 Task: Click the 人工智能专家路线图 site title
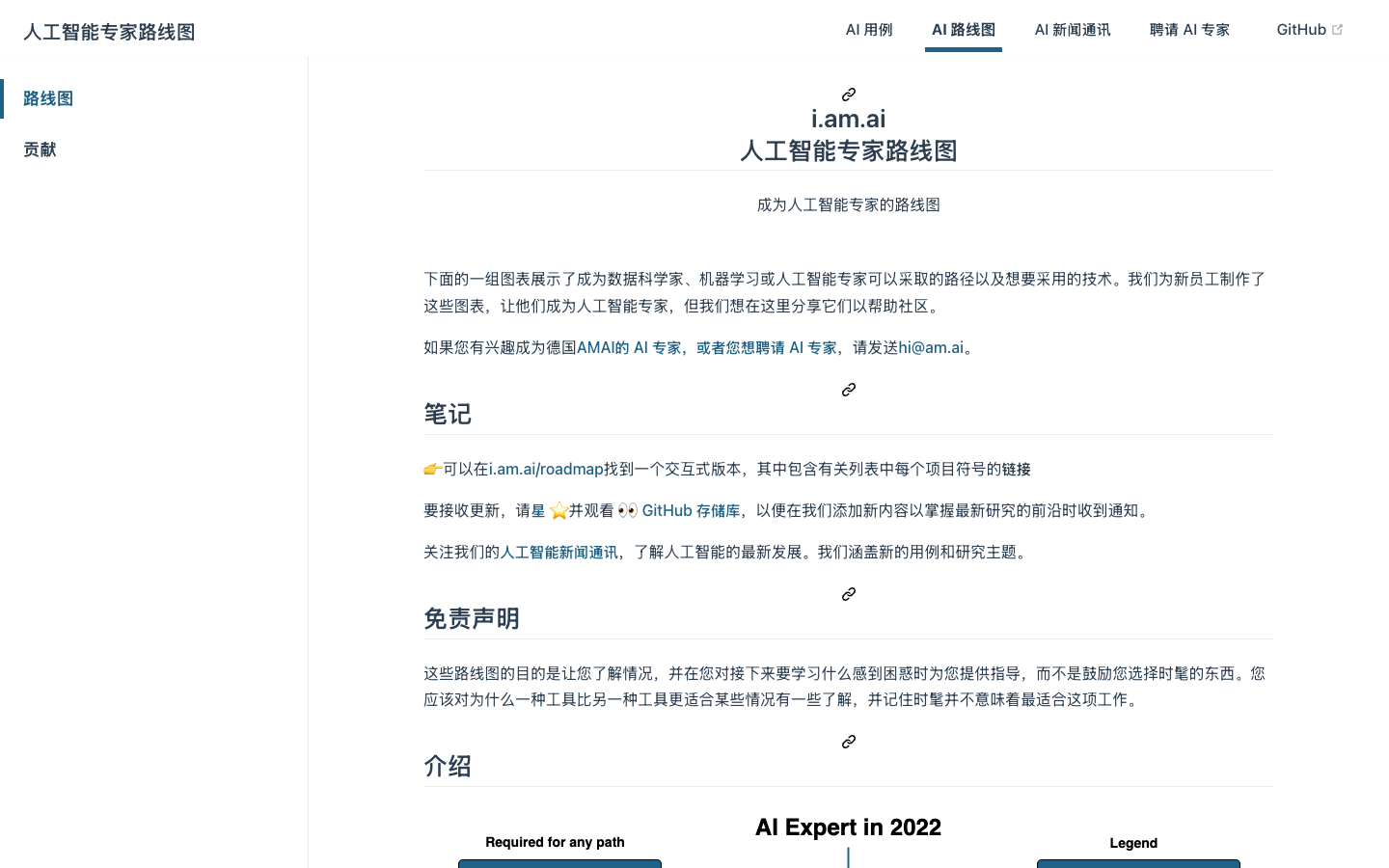pos(109,32)
